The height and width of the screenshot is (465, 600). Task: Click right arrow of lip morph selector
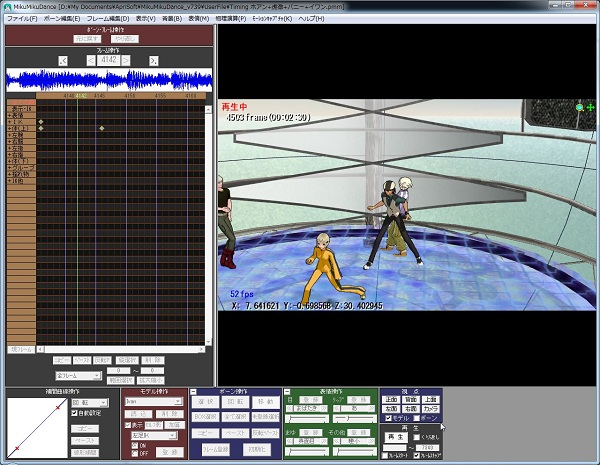coord(372,409)
